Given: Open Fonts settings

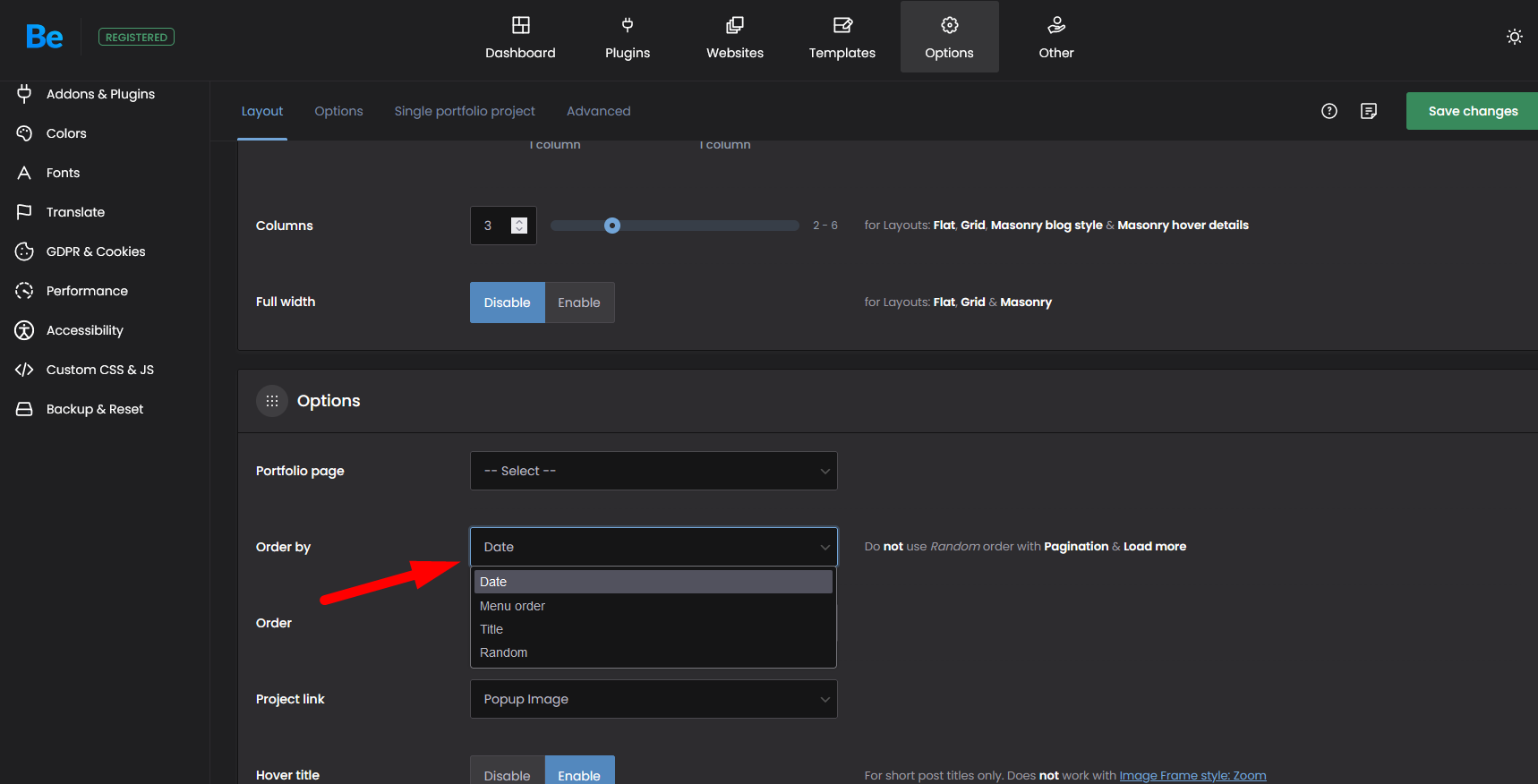Looking at the screenshot, I should point(63,173).
